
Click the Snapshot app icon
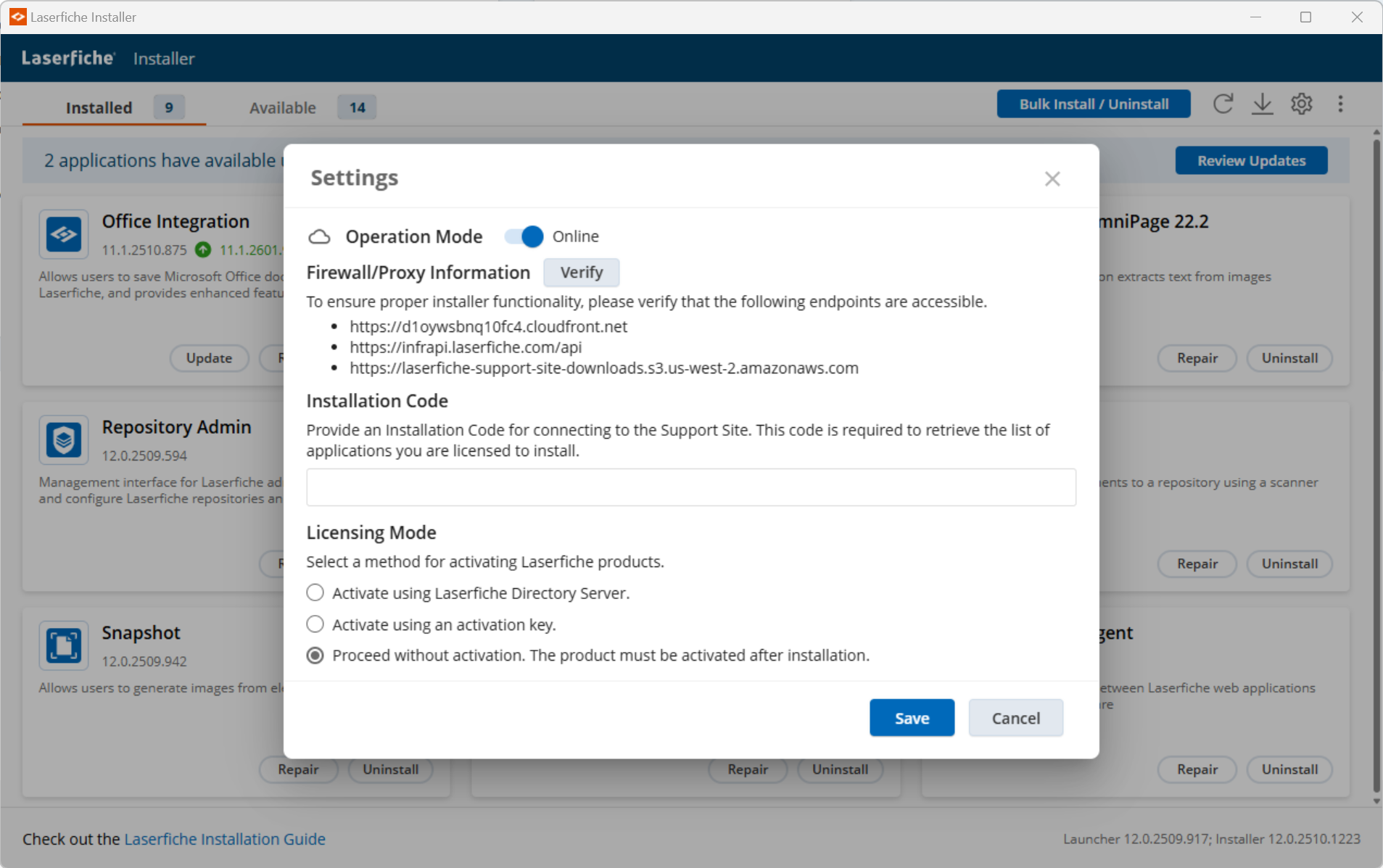[x=64, y=645]
